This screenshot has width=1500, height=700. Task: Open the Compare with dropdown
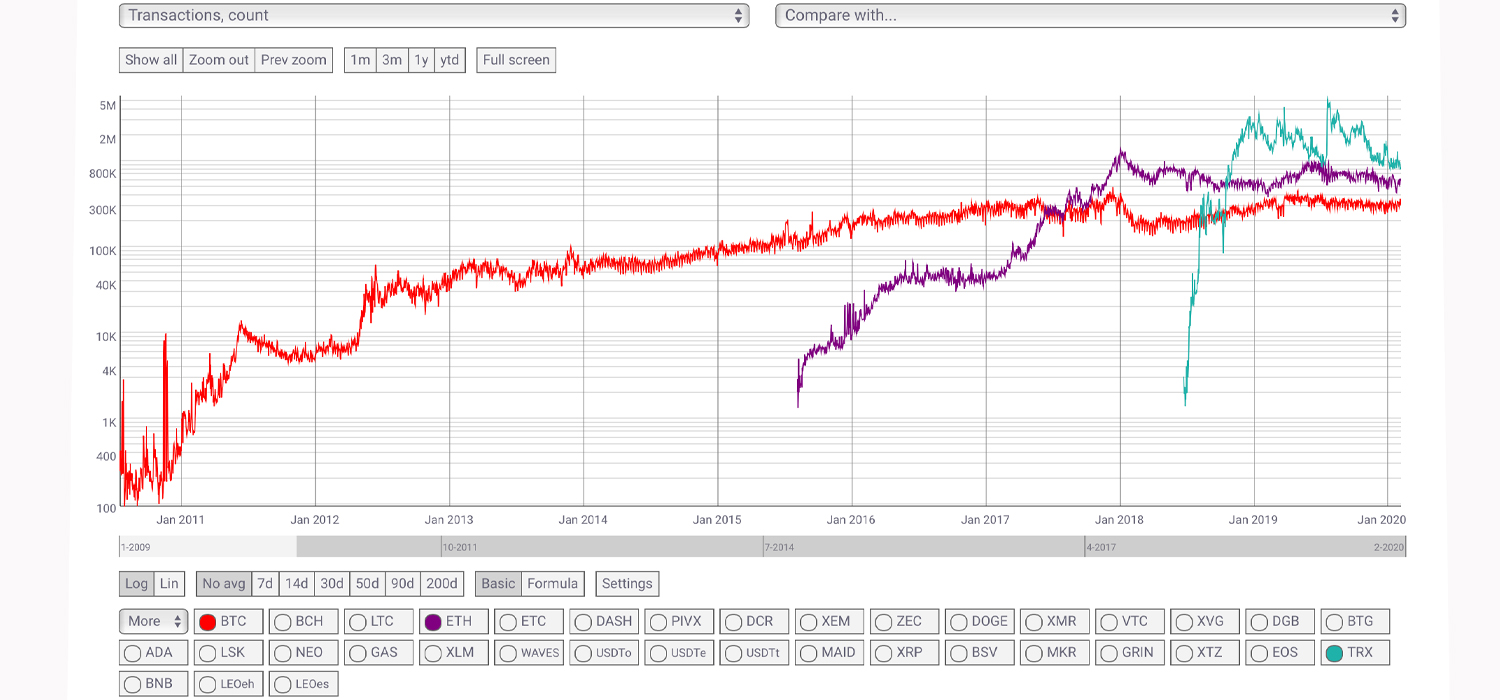pyautogui.click(x=1090, y=16)
